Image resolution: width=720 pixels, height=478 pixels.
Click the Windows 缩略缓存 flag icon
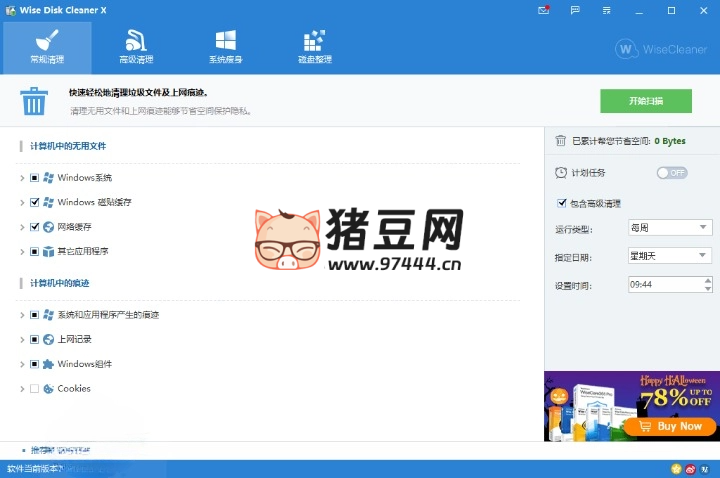48,202
